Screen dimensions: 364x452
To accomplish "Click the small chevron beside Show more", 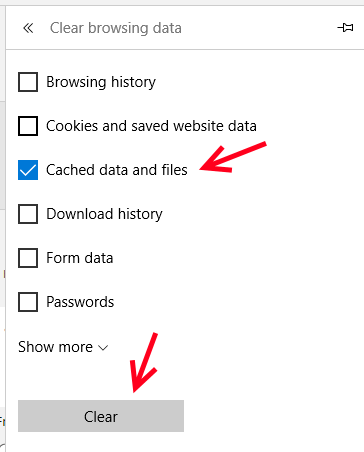I will click(103, 348).
